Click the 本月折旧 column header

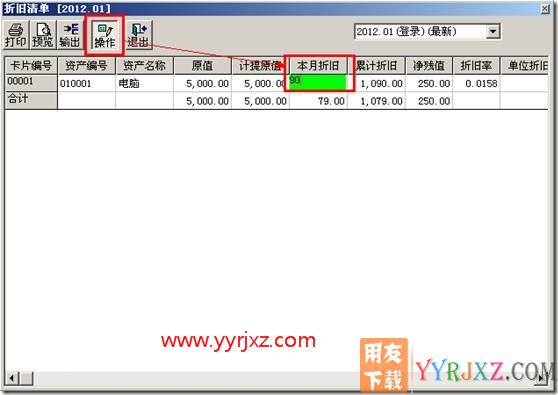[318, 65]
